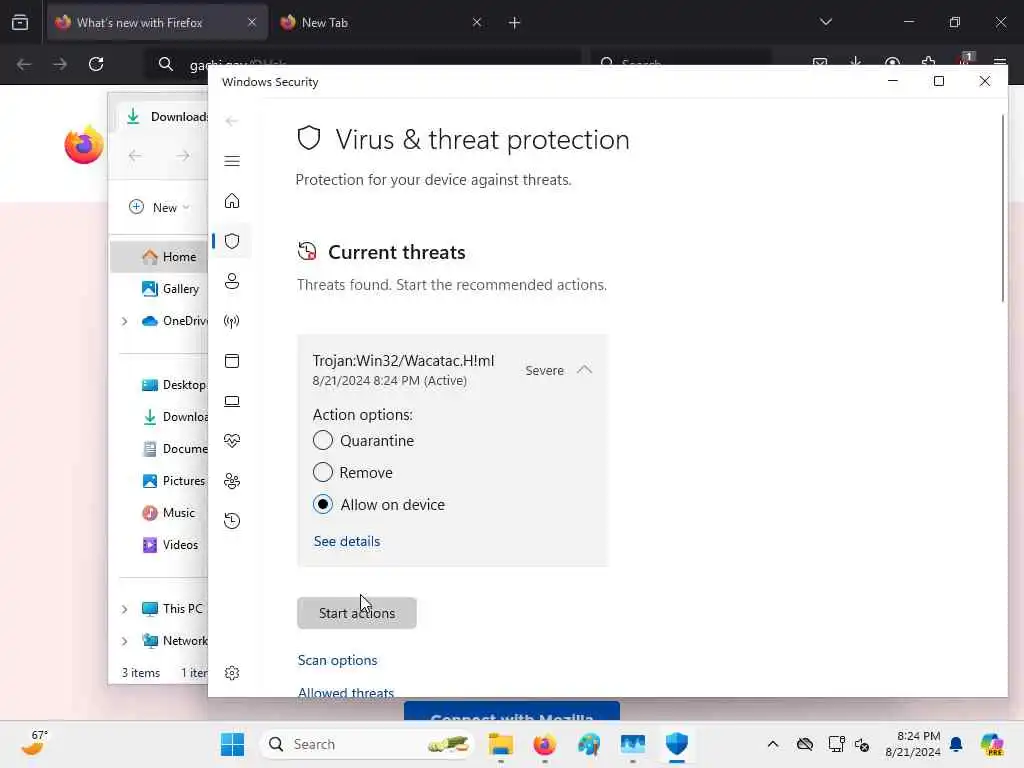
Task: Open Firefox application menu hamburger
Action: (x=1000, y=63)
